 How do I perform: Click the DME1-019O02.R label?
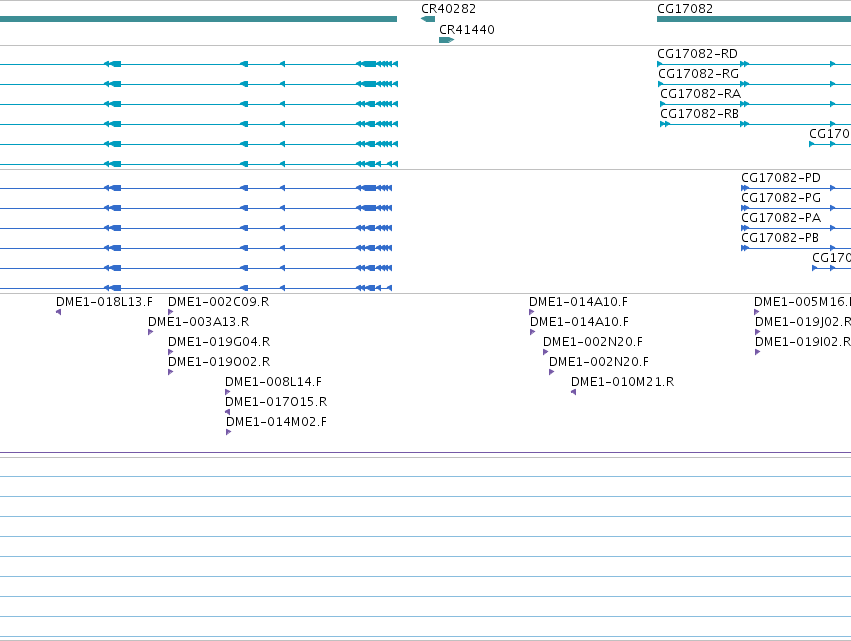[219, 362]
